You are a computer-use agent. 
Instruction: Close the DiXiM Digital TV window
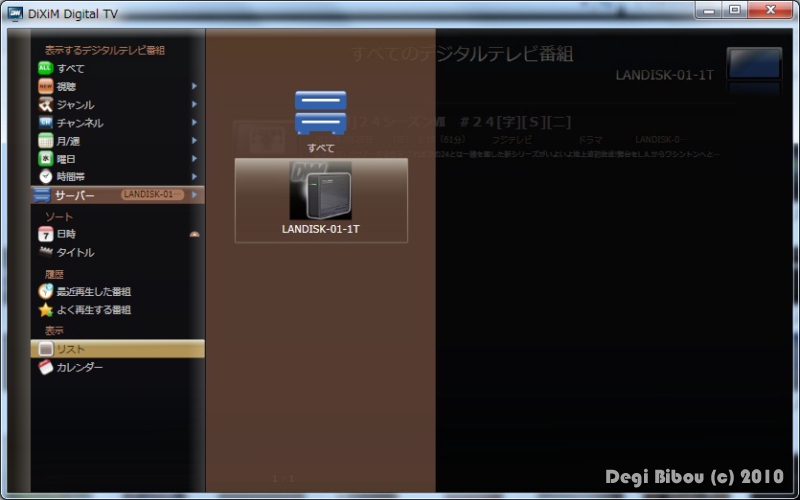(770, 10)
